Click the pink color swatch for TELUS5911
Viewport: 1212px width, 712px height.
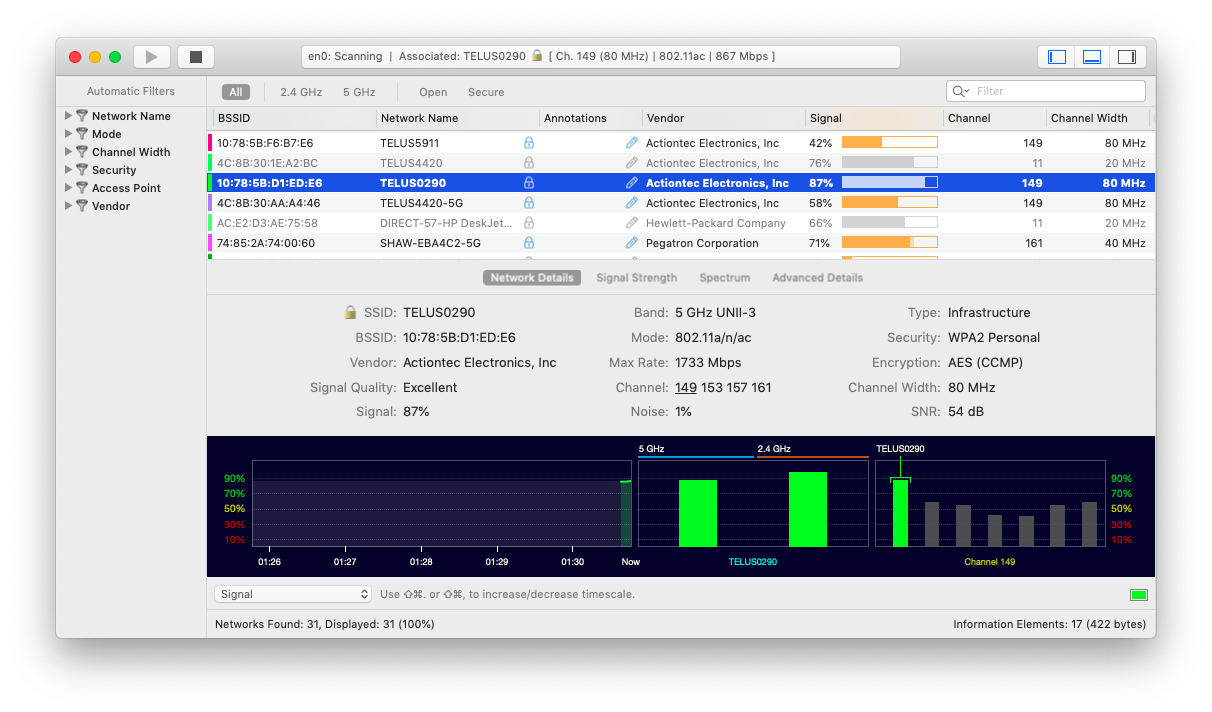[x=210, y=143]
